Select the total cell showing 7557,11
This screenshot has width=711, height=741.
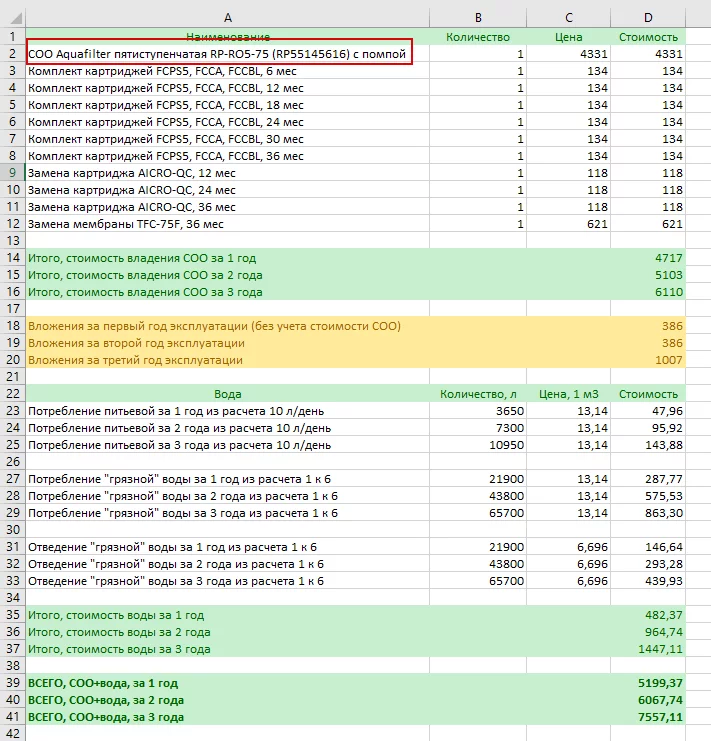click(x=648, y=717)
